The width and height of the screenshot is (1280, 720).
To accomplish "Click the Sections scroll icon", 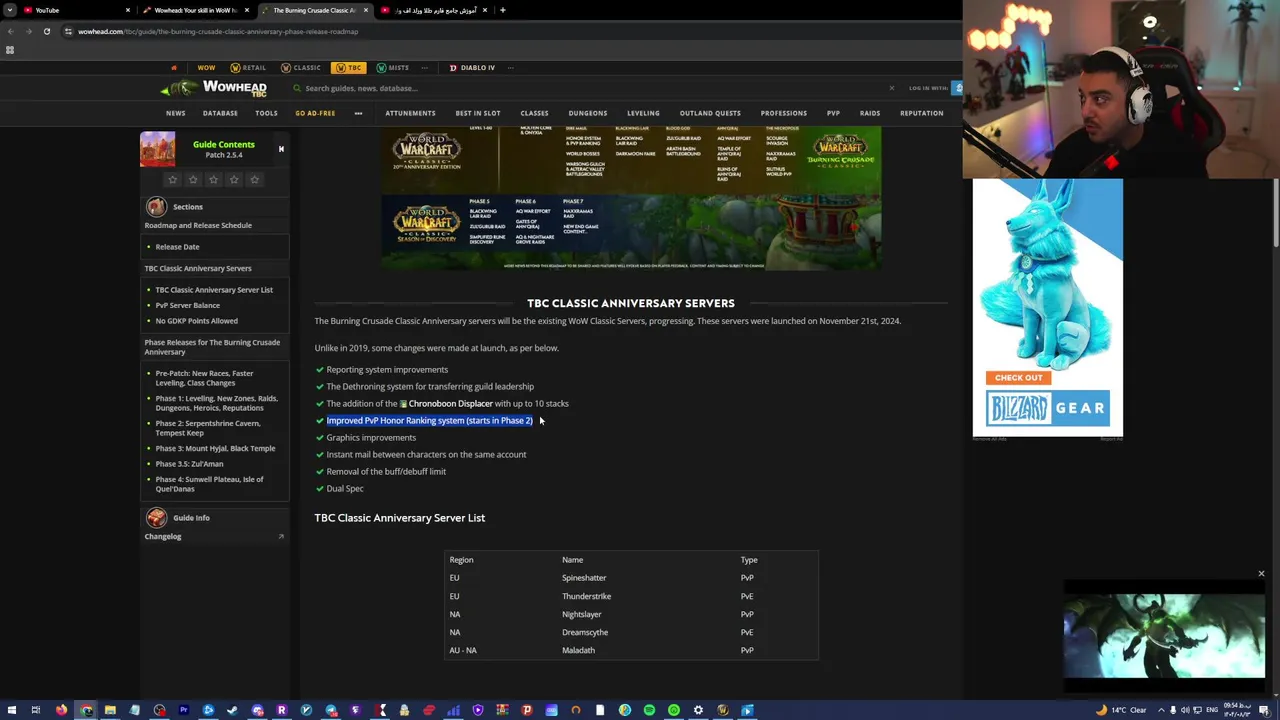I will click(156, 207).
